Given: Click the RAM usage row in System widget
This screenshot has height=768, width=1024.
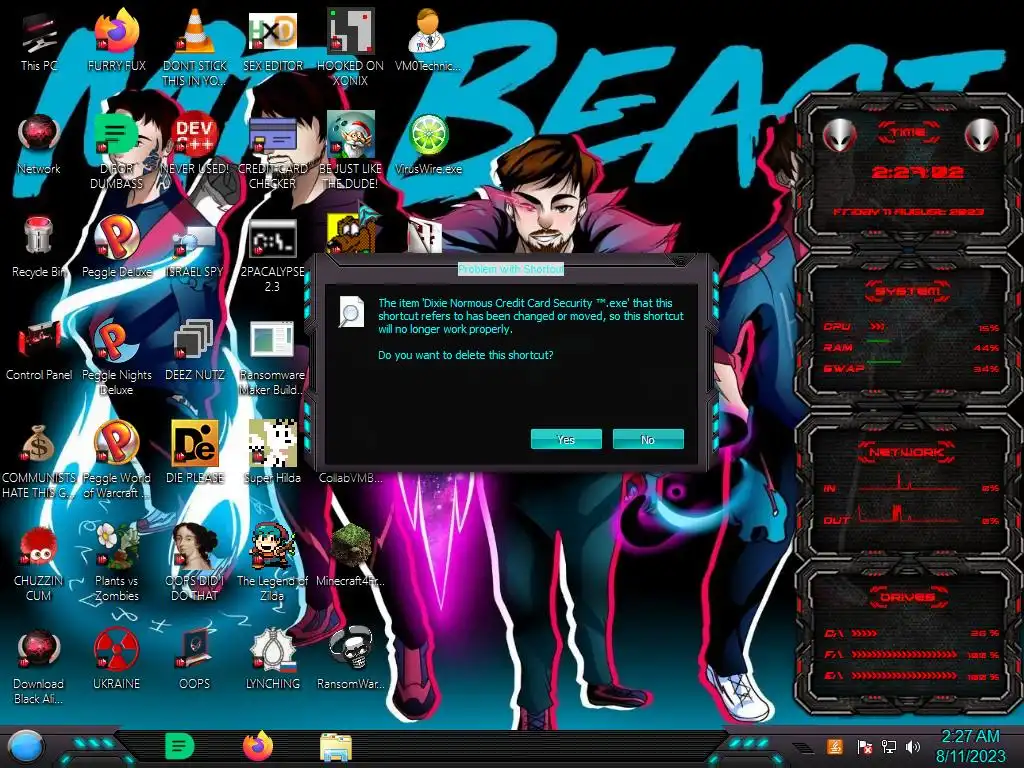Looking at the screenshot, I should pyautogui.click(x=911, y=348).
